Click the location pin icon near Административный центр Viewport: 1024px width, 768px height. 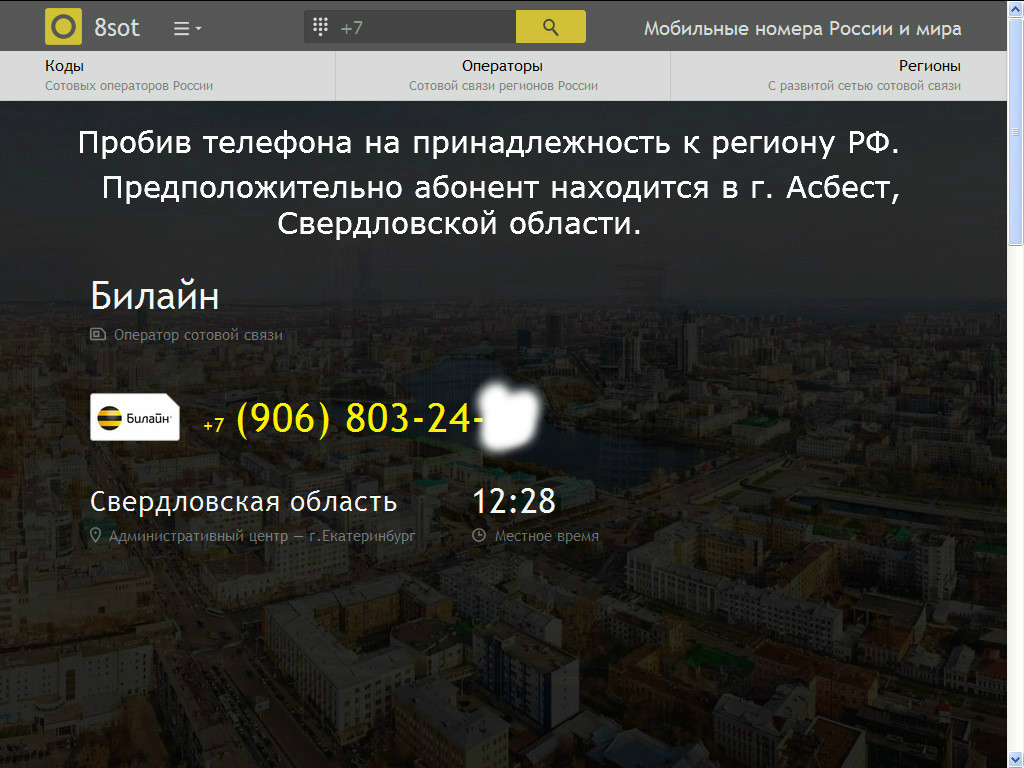(x=95, y=536)
